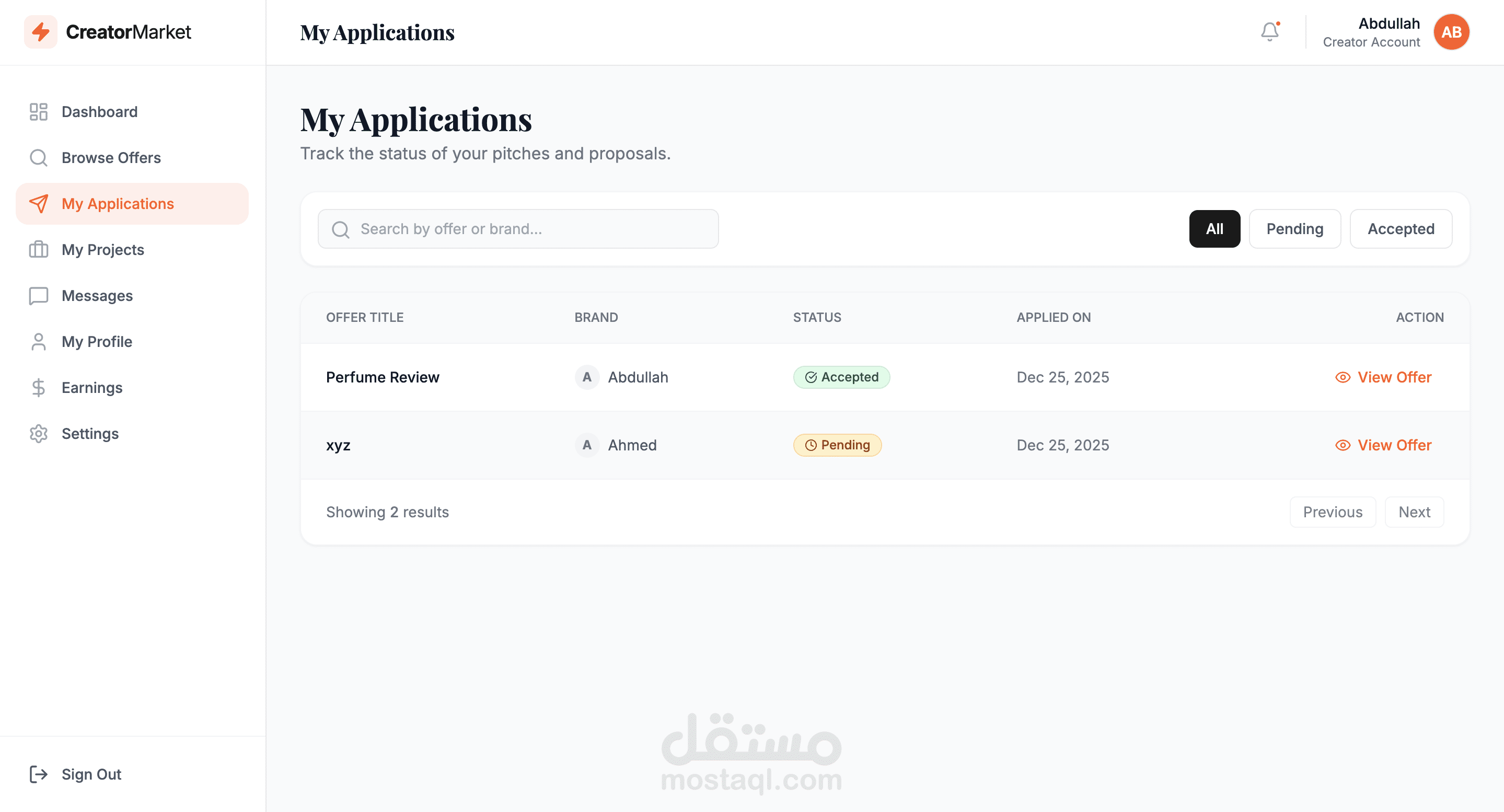This screenshot has height=812, width=1504.
Task: Click the Settings gear icon
Action: pyautogui.click(x=39, y=434)
